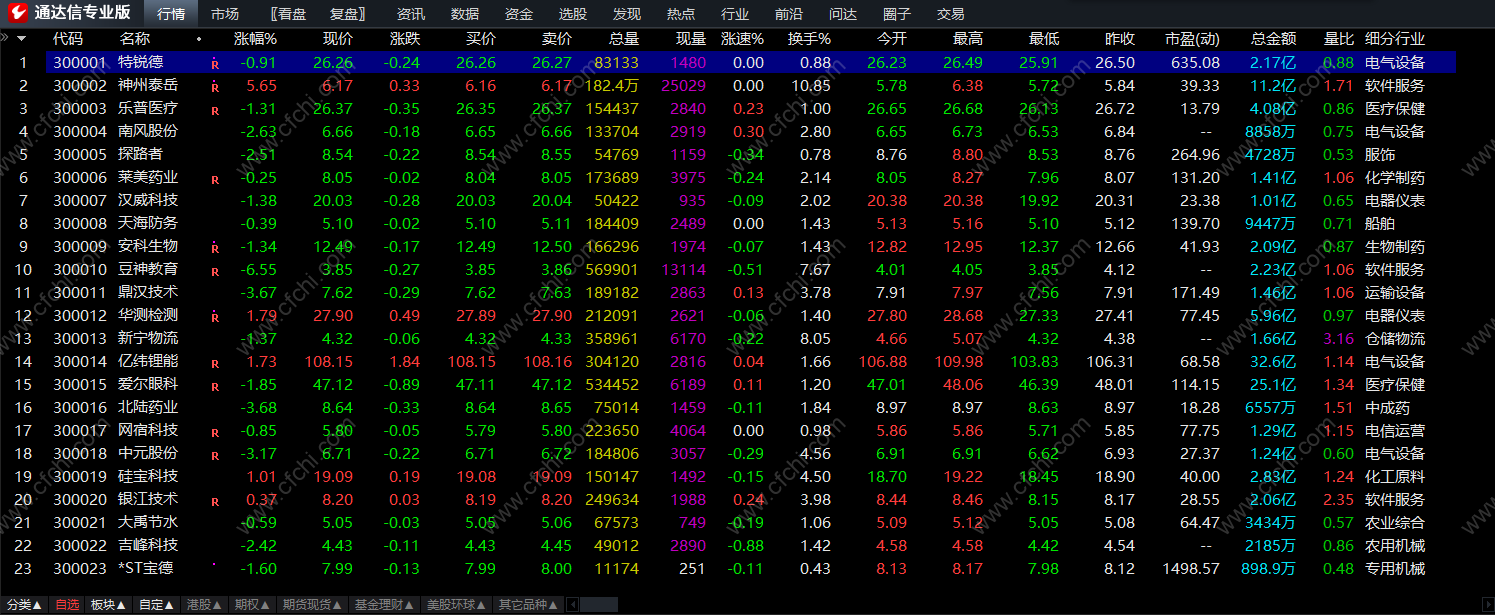Select the 天海防务 stock name

[149, 224]
